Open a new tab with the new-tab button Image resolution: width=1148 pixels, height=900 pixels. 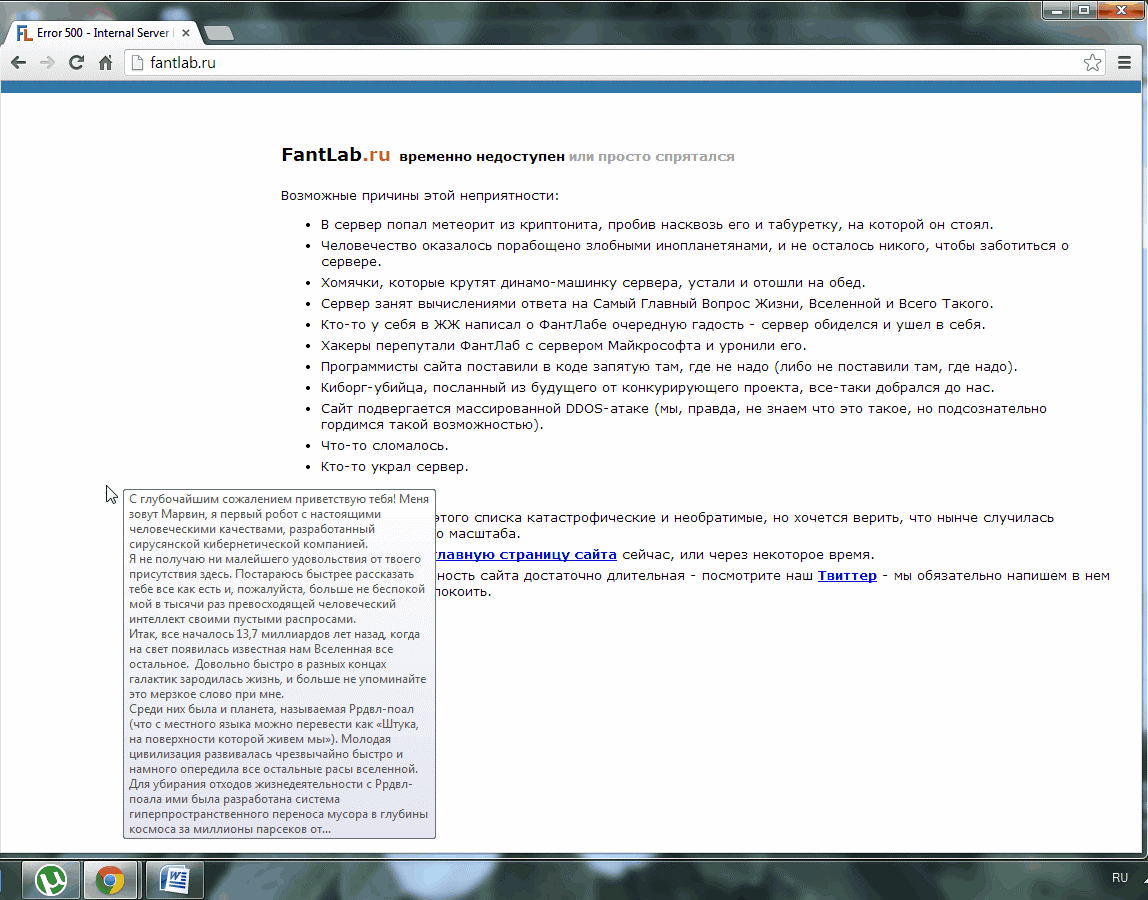pos(218,33)
